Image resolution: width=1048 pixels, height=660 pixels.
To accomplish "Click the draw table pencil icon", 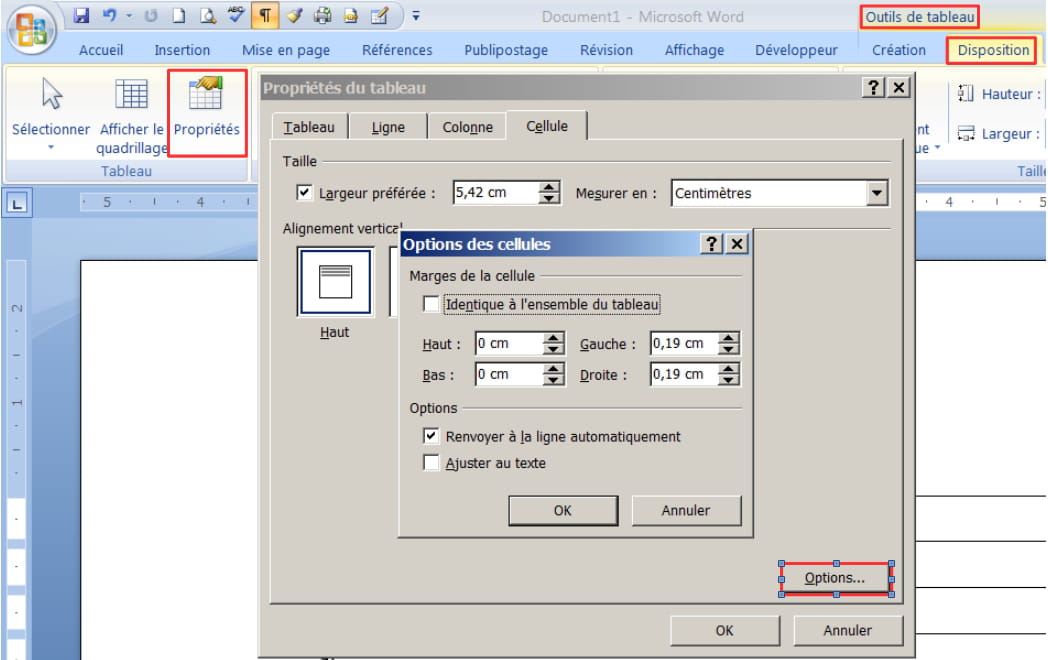I will tap(380, 15).
